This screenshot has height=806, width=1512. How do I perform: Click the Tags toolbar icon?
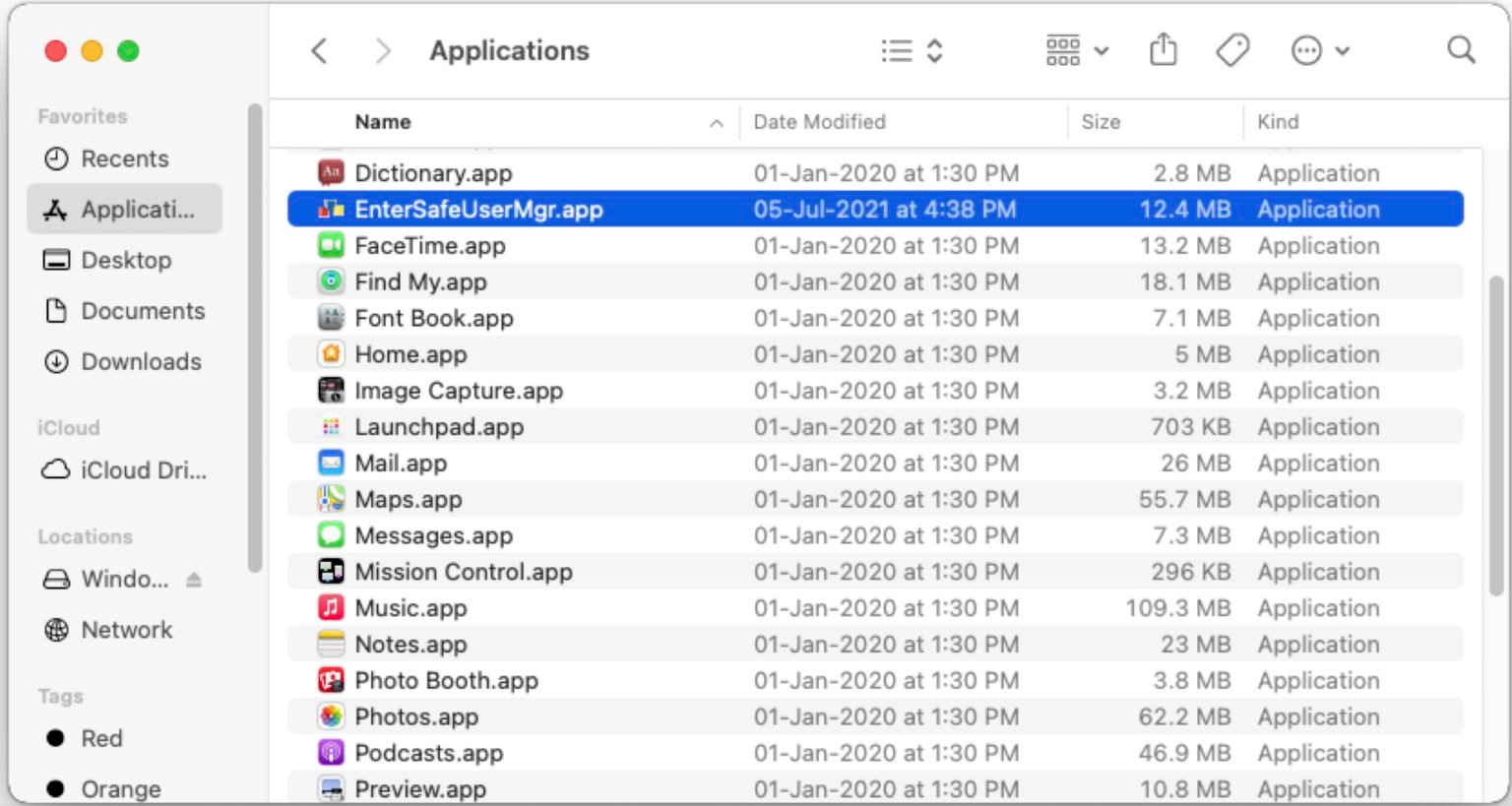[1232, 50]
